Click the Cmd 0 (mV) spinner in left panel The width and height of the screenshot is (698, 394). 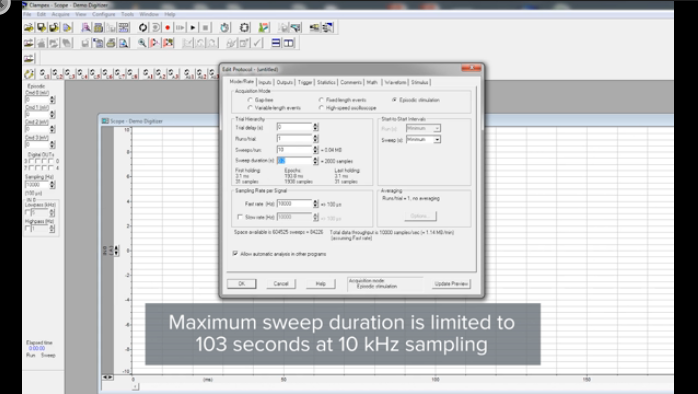53,100
